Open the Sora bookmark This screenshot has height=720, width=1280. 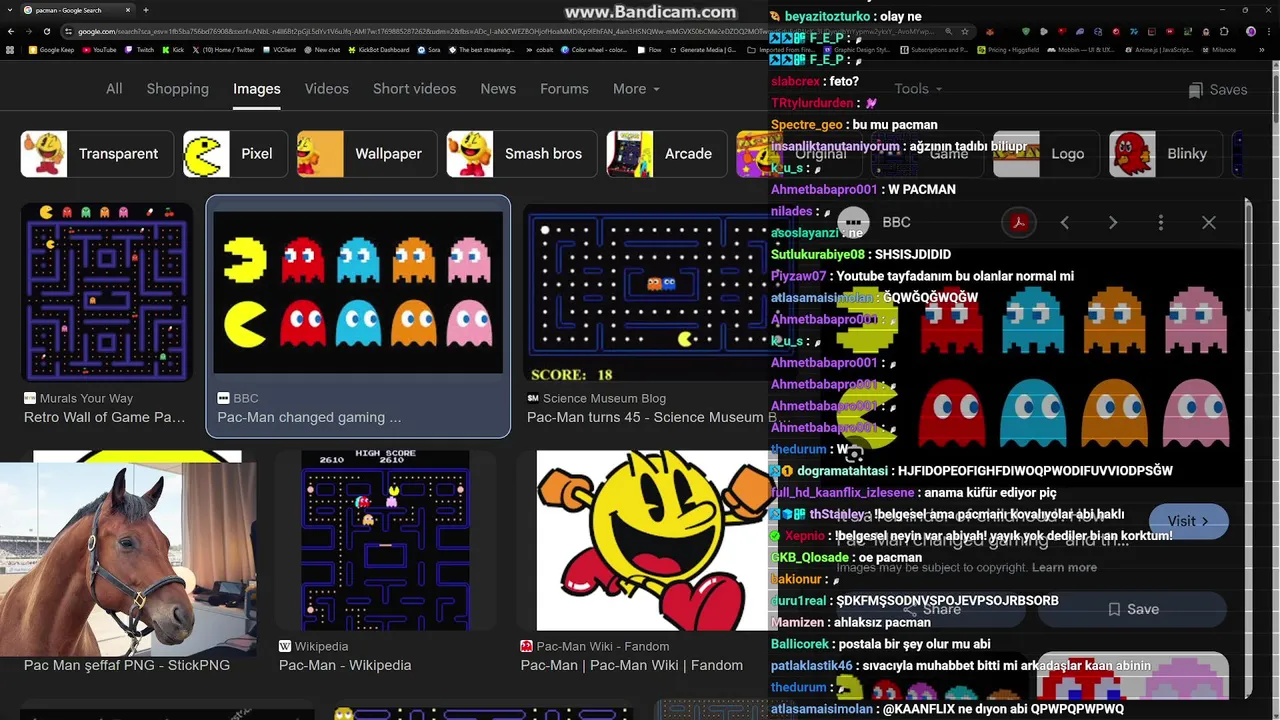click(x=429, y=49)
